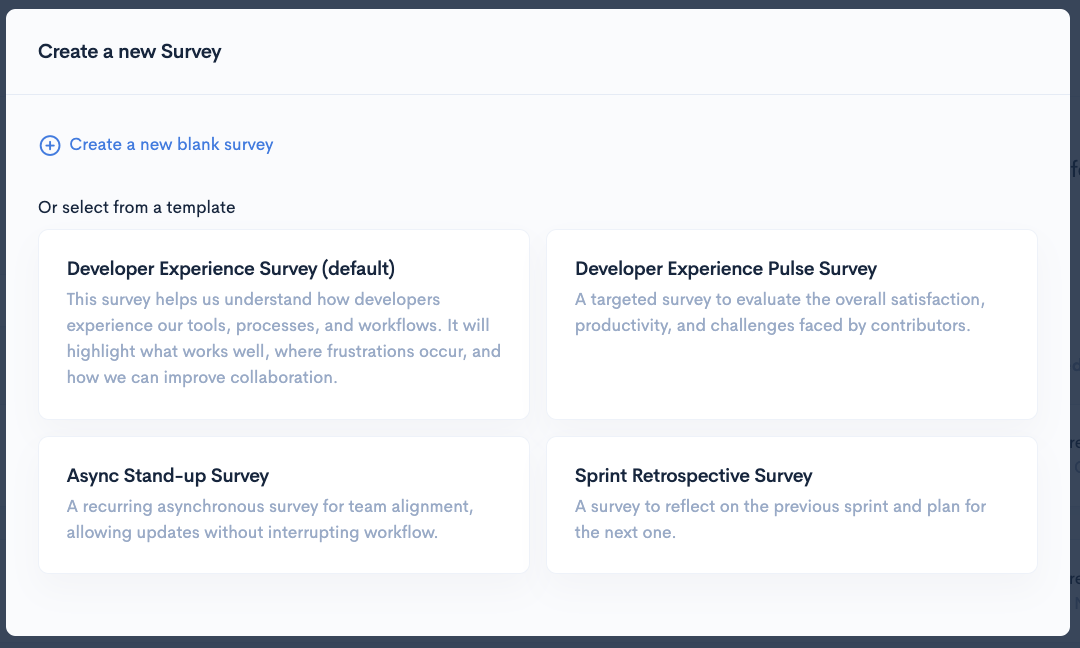The image size is (1080, 648).
Task: Click the Async Stand-up Survey title text
Action: 168,476
